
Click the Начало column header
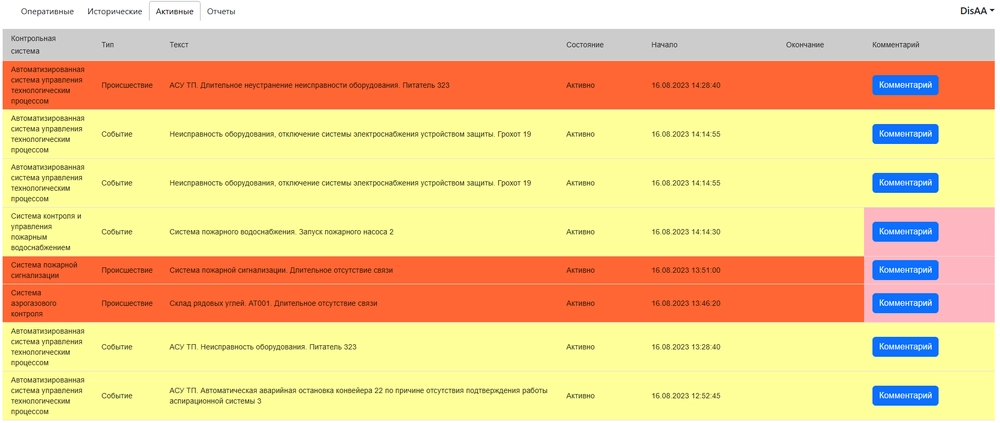pyautogui.click(x=664, y=45)
